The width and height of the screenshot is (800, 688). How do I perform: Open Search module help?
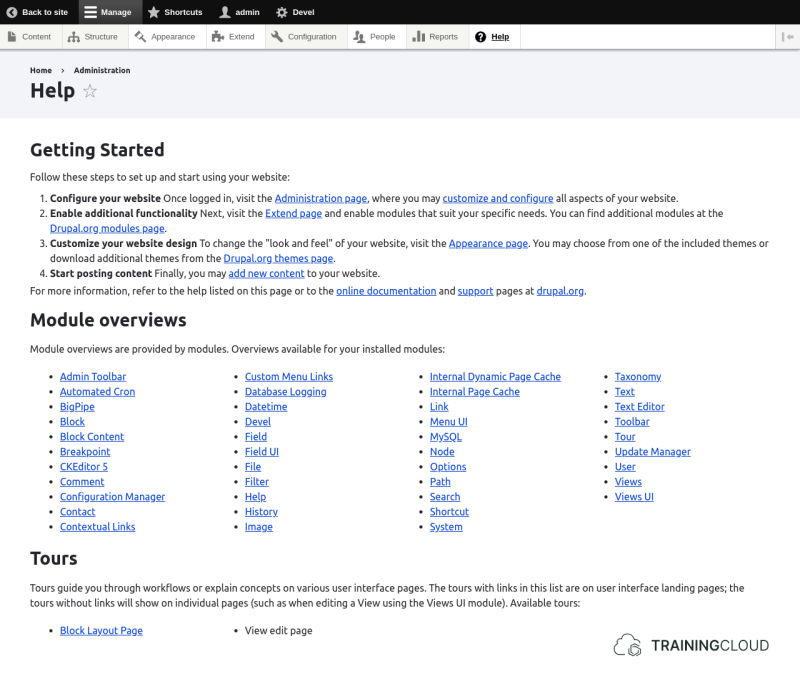click(445, 497)
